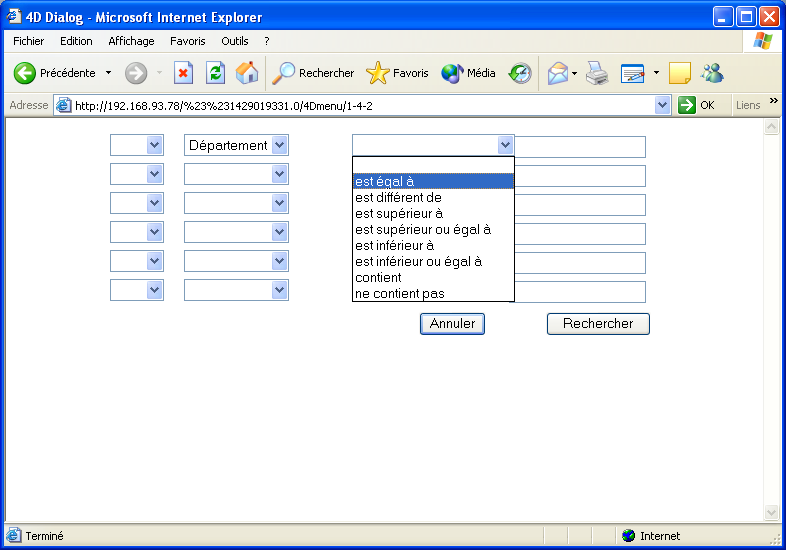The width and height of the screenshot is (786, 550).
Task: Select the "ne contient pas" option
Action: point(400,293)
